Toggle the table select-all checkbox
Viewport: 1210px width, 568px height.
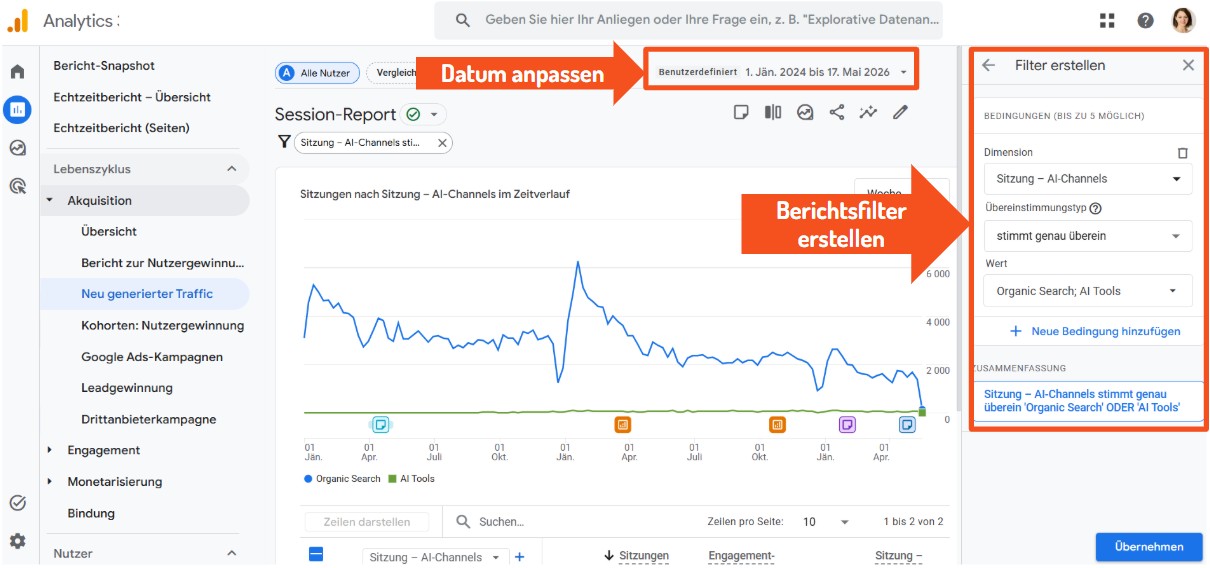(x=316, y=554)
